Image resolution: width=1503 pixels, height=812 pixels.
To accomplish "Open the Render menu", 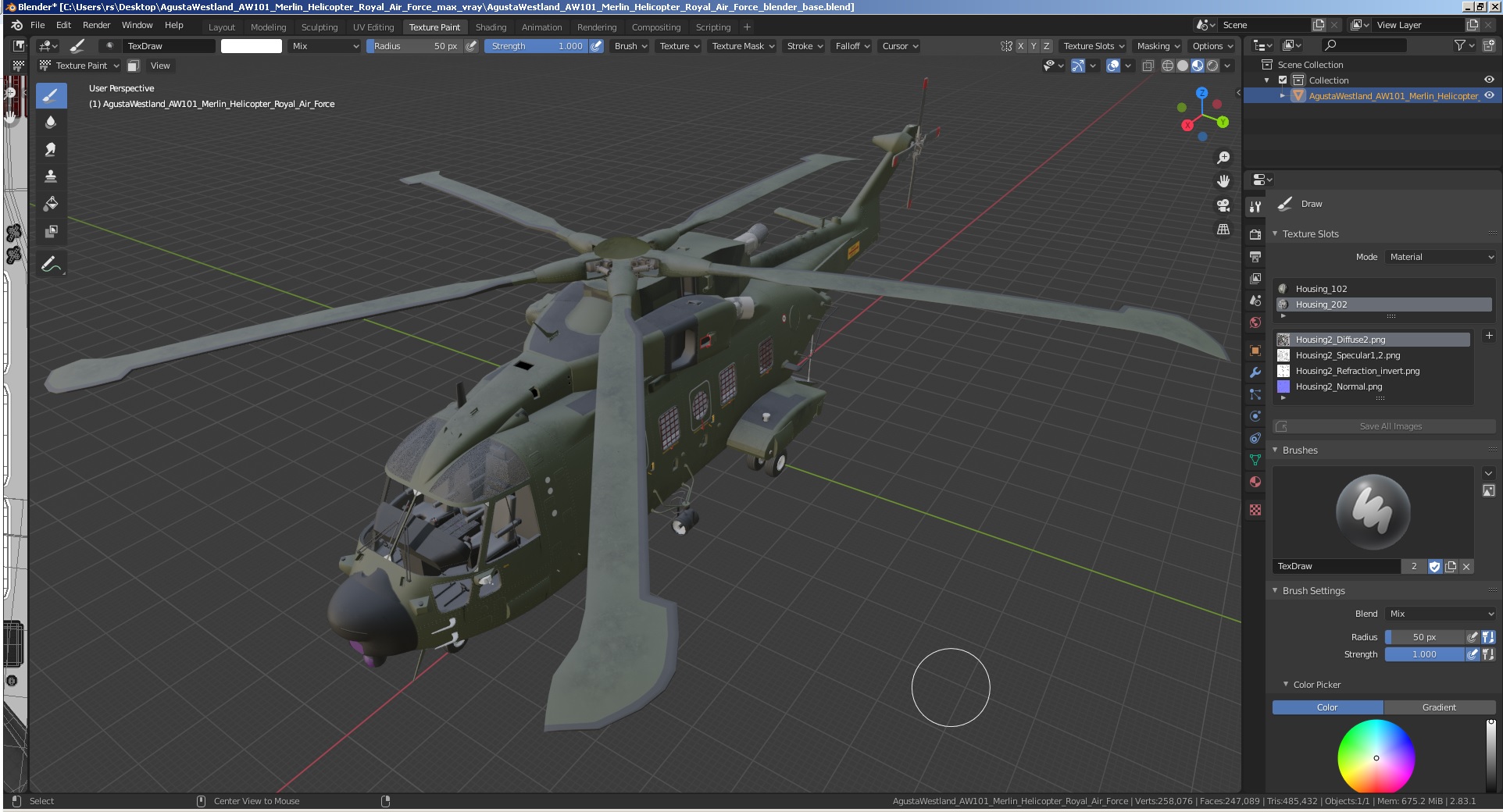I will [96, 25].
